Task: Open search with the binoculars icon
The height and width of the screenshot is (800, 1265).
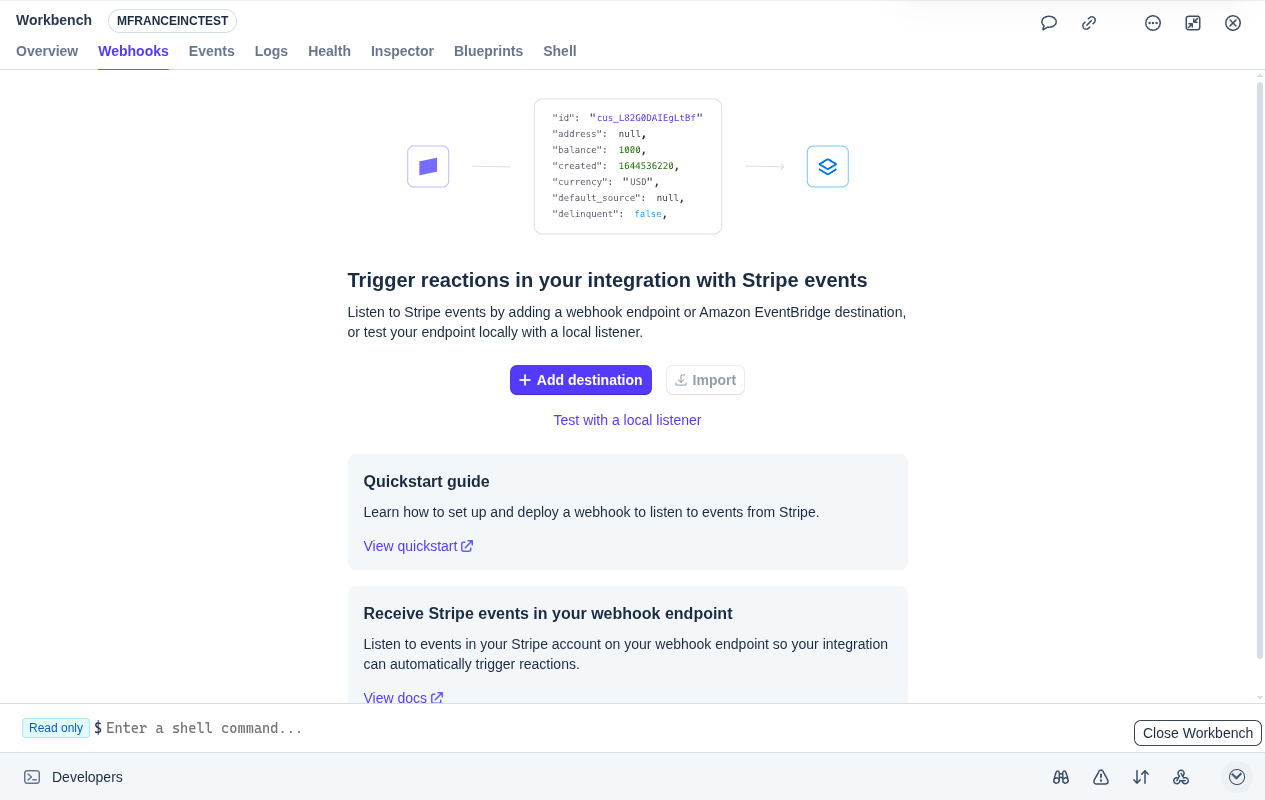Action: point(1060,777)
